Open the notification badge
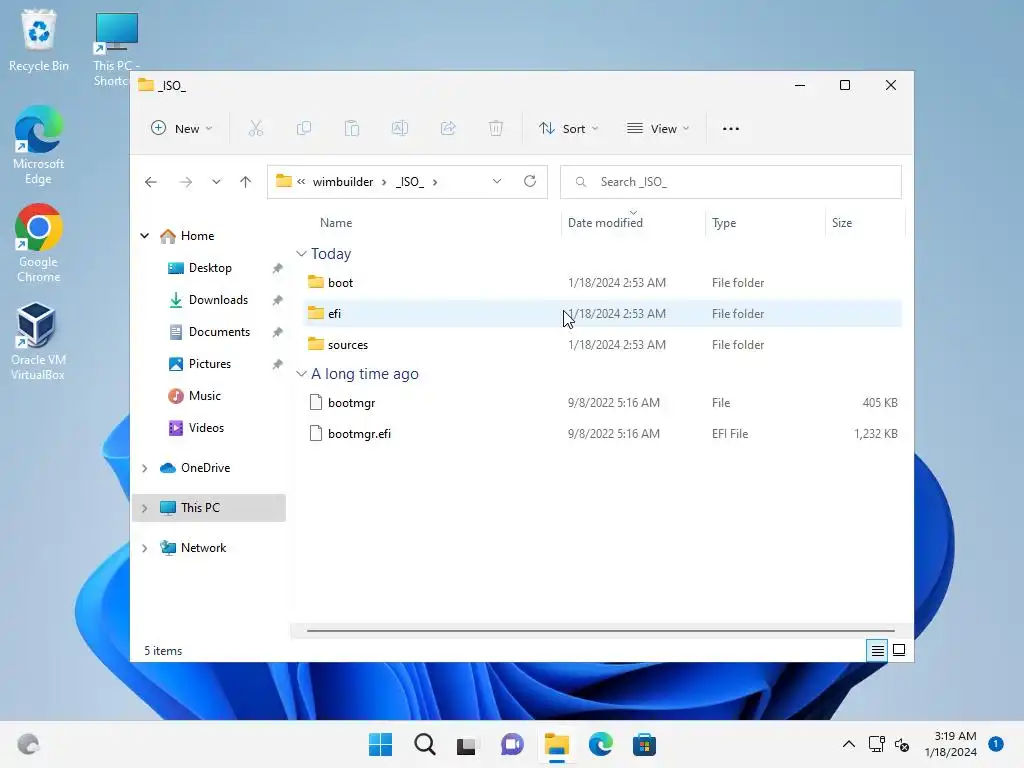The height and width of the screenshot is (768, 1024). [x=996, y=743]
